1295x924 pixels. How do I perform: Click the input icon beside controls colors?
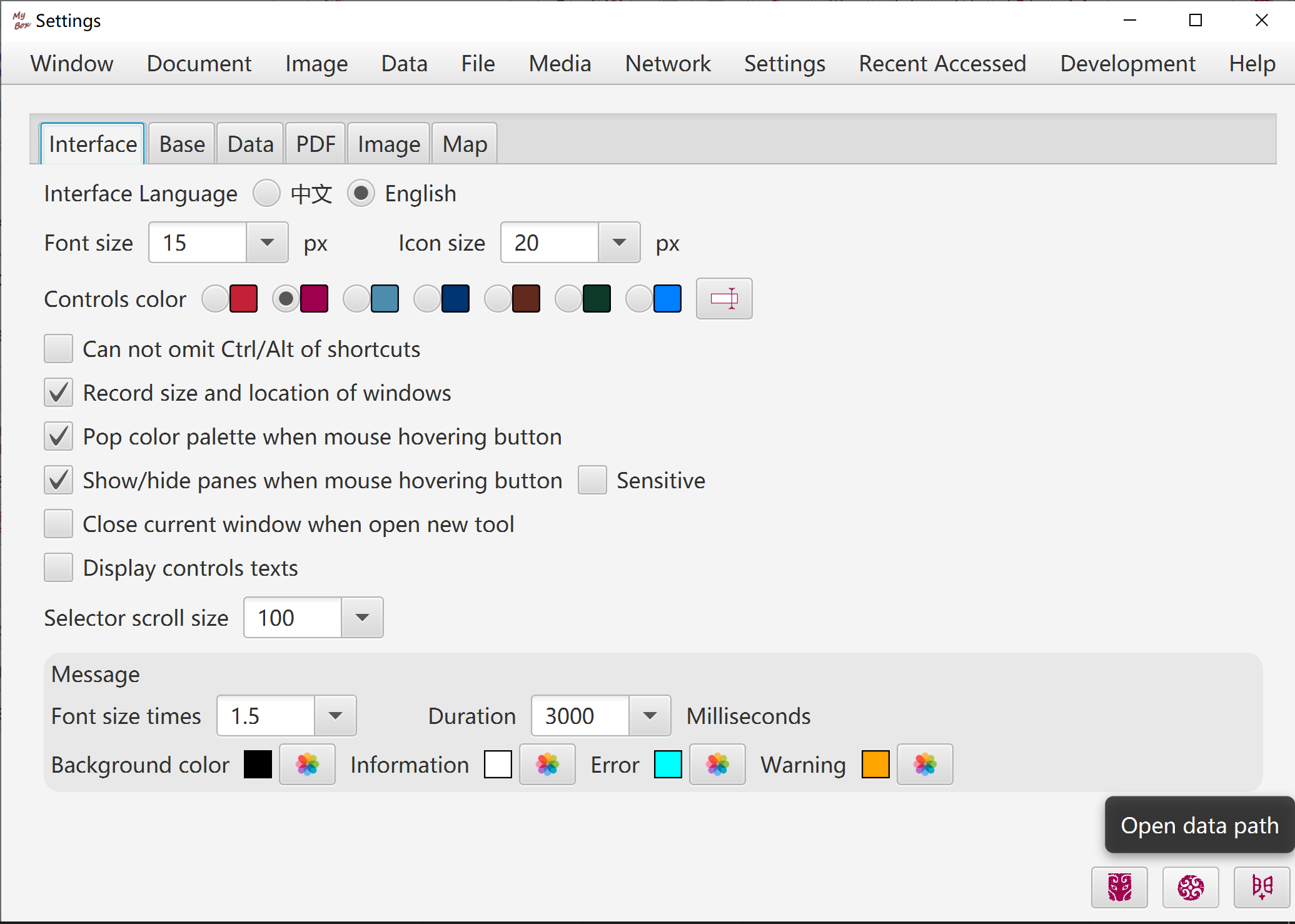point(724,298)
